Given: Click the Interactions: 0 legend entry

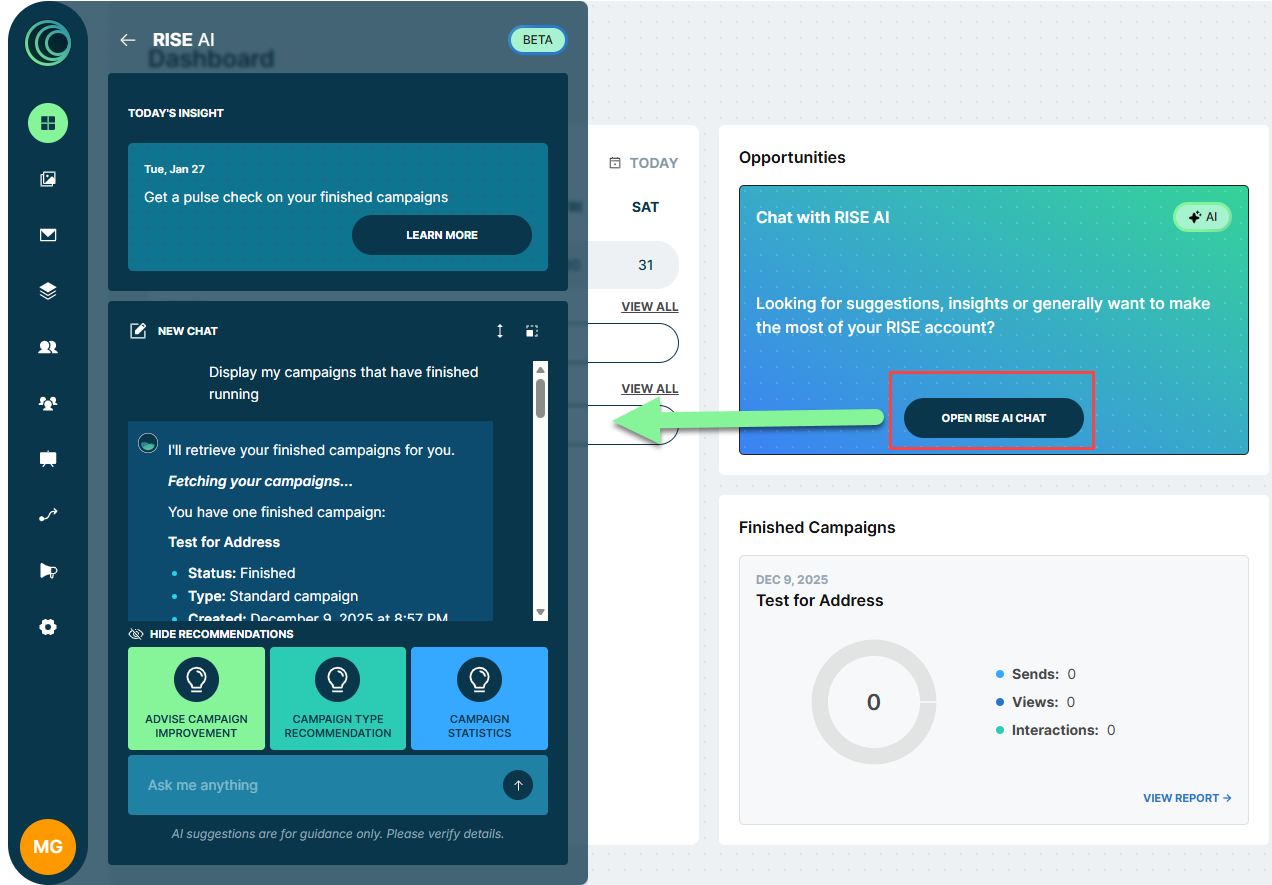Looking at the screenshot, I should pyautogui.click(x=1055, y=730).
